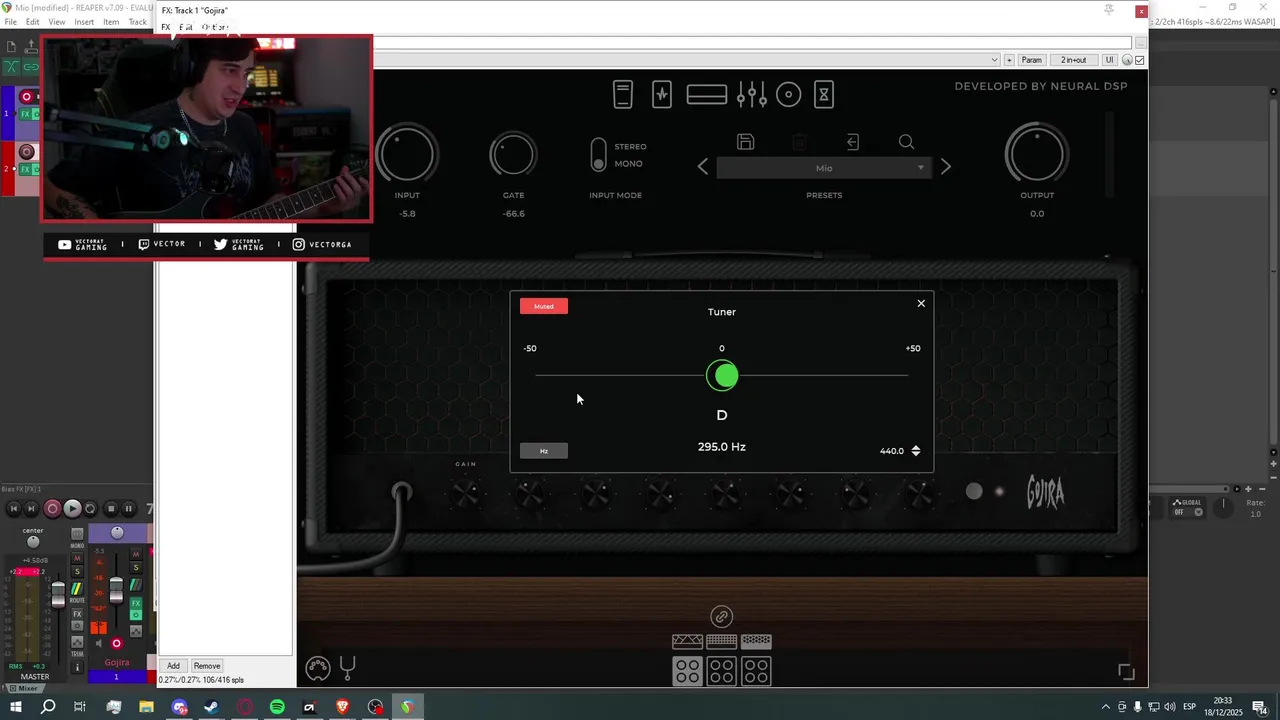Open the Edit menu in REAPER
The height and width of the screenshot is (720, 1280).
pos(33,22)
